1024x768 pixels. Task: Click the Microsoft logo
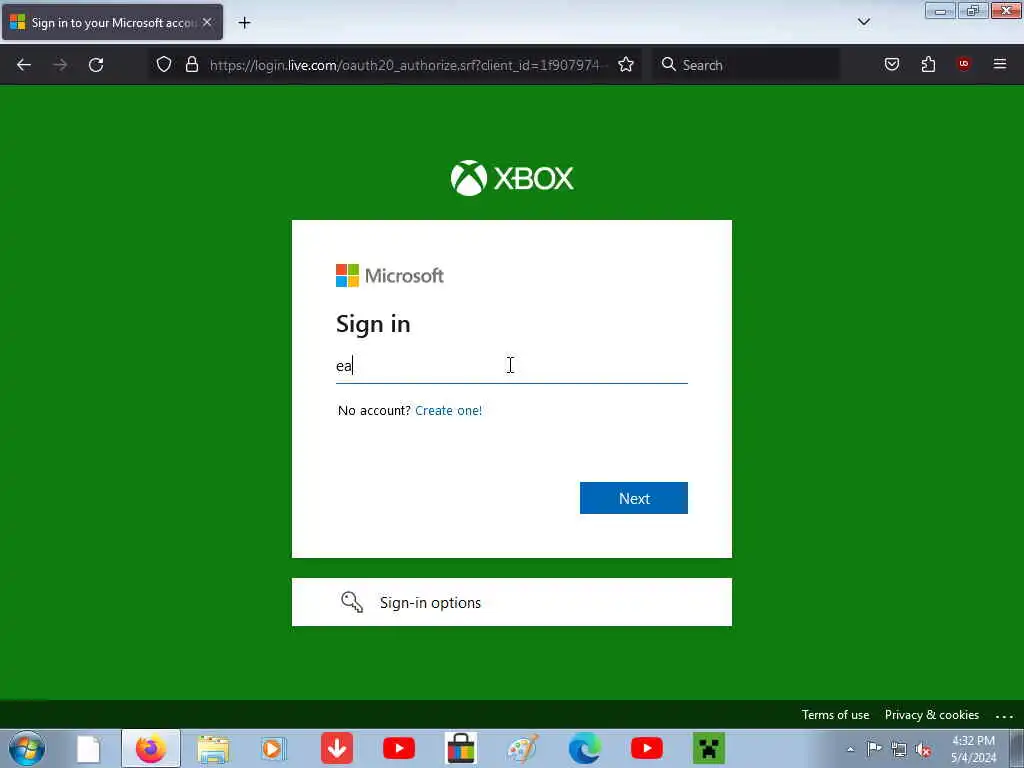(390, 276)
